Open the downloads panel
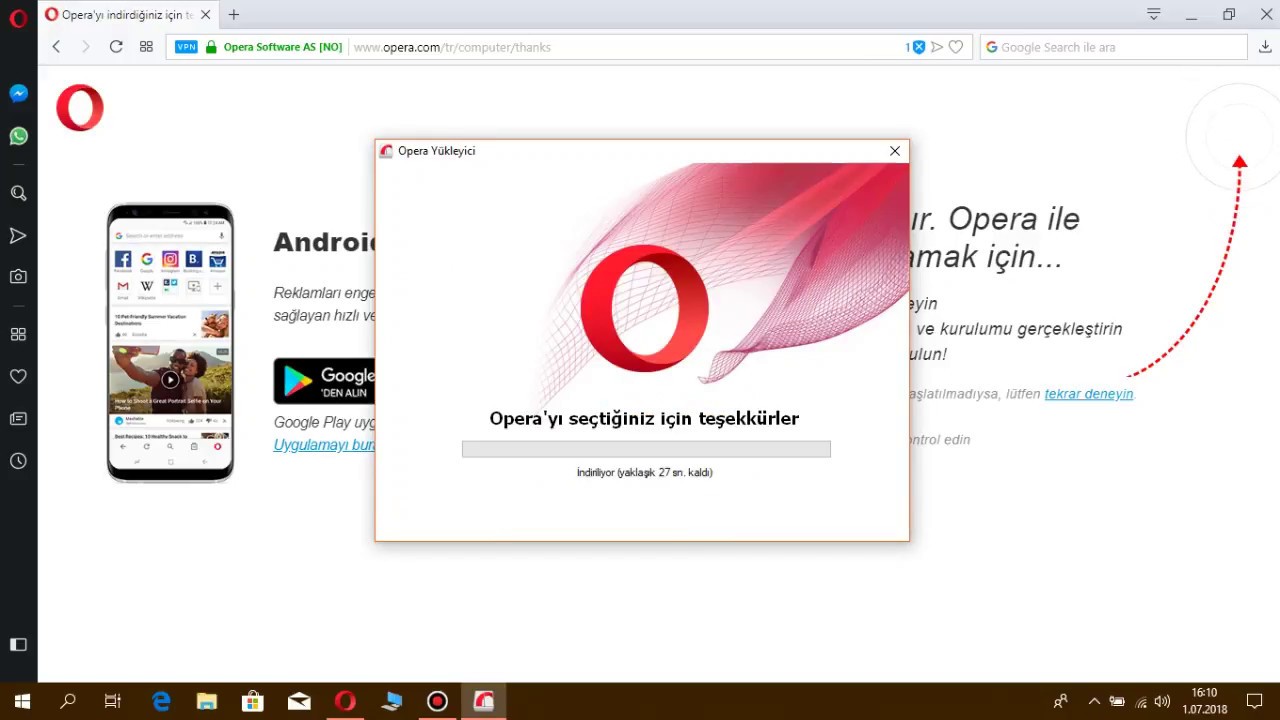Screen dimensions: 1280x720 pyautogui.click(x=1265, y=47)
